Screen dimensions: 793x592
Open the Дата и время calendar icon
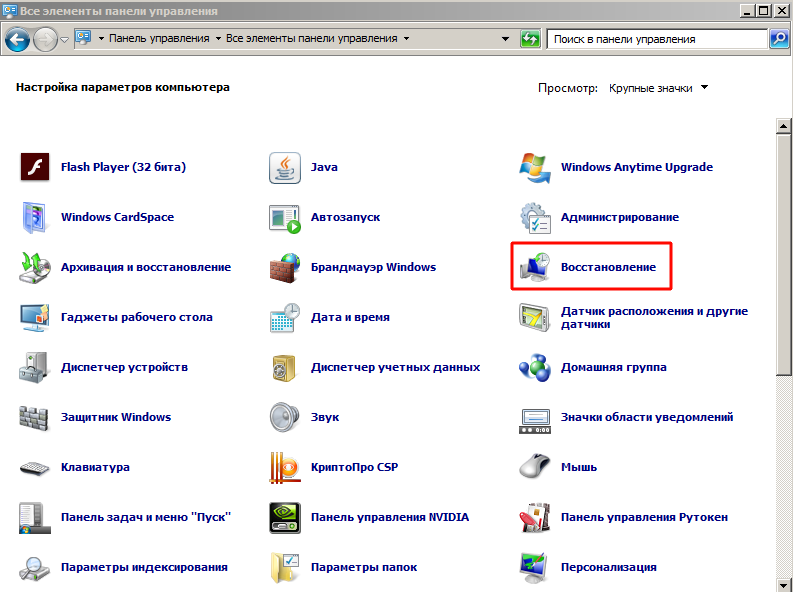(285, 317)
